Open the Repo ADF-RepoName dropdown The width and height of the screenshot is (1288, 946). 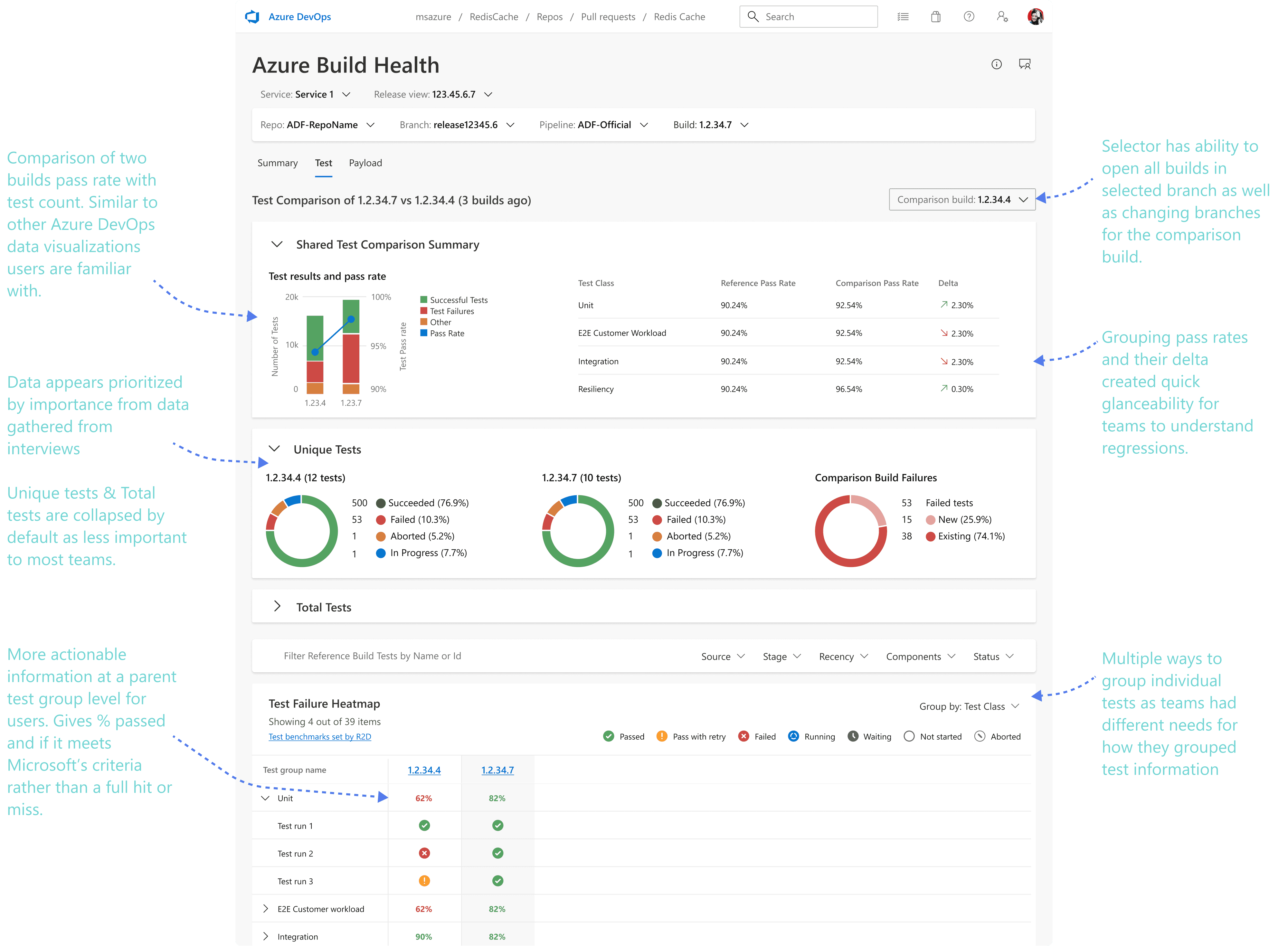[317, 125]
